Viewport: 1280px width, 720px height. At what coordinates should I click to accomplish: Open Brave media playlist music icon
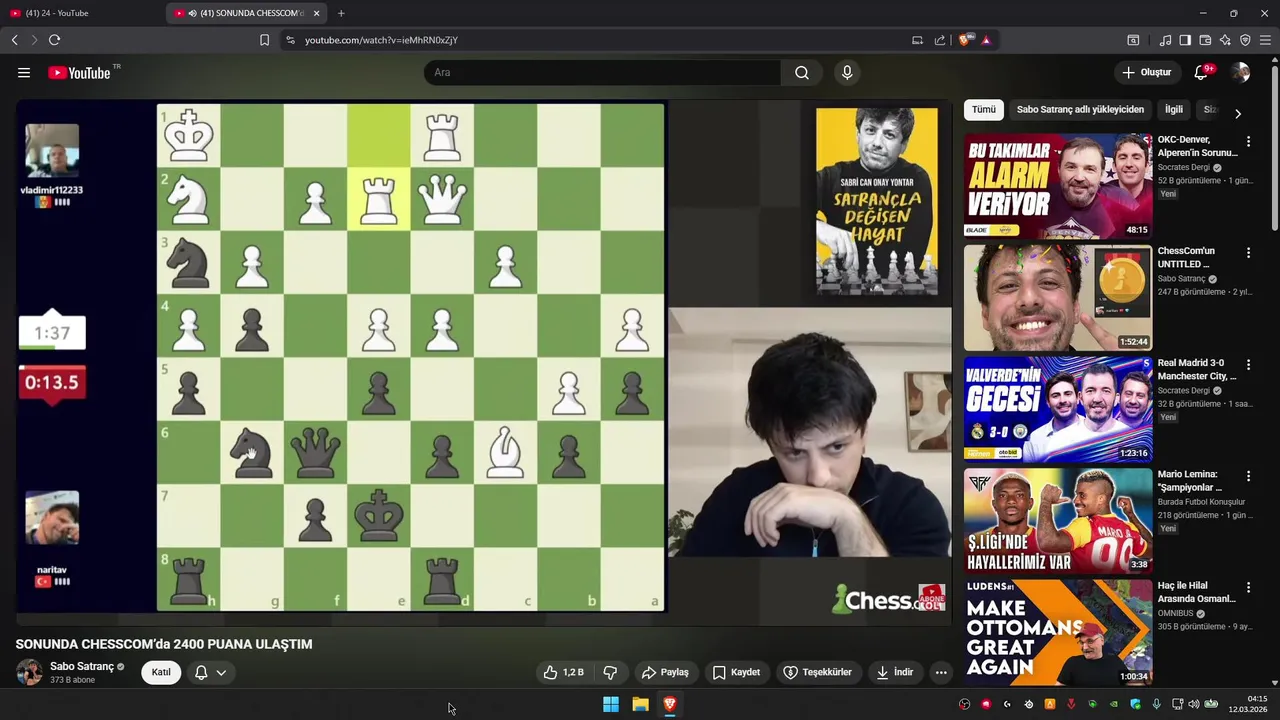click(x=1165, y=40)
